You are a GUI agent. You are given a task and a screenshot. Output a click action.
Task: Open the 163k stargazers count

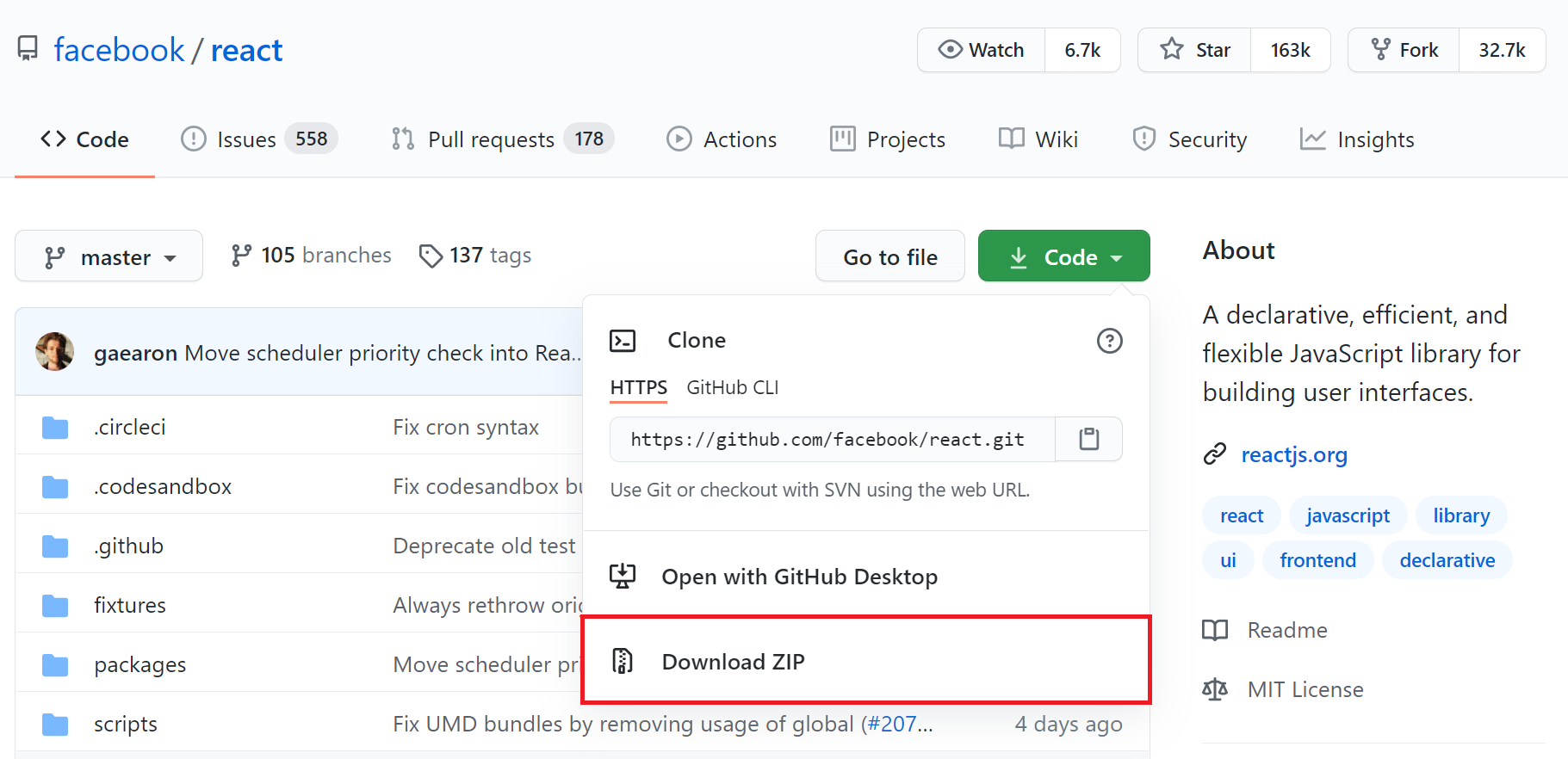(1290, 50)
